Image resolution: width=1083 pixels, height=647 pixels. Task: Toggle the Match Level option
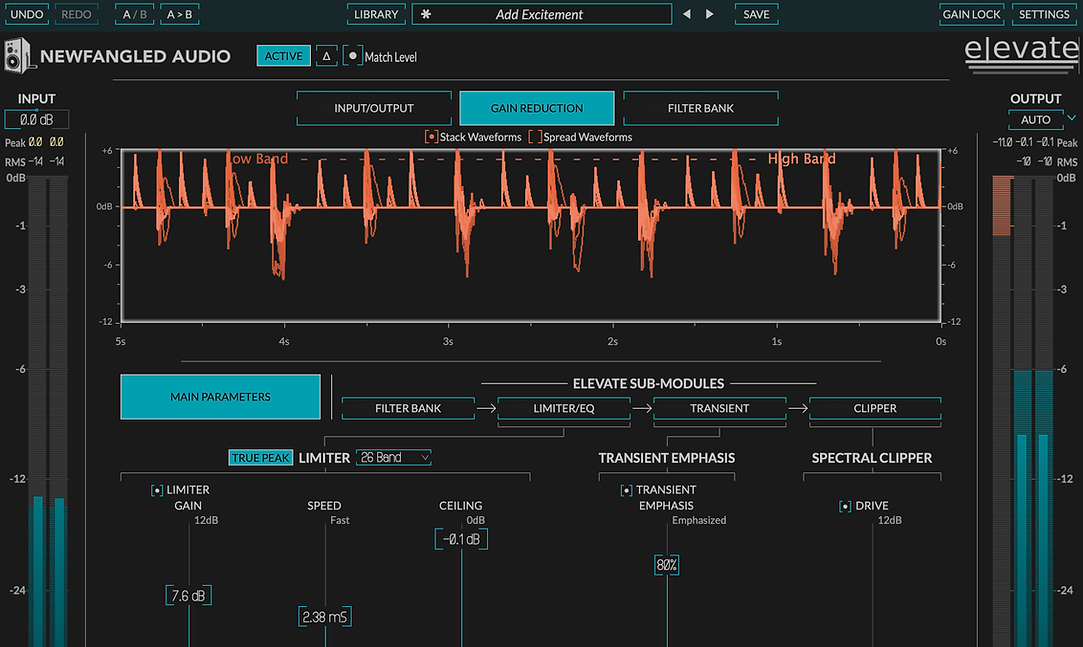[x=353, y=57]
